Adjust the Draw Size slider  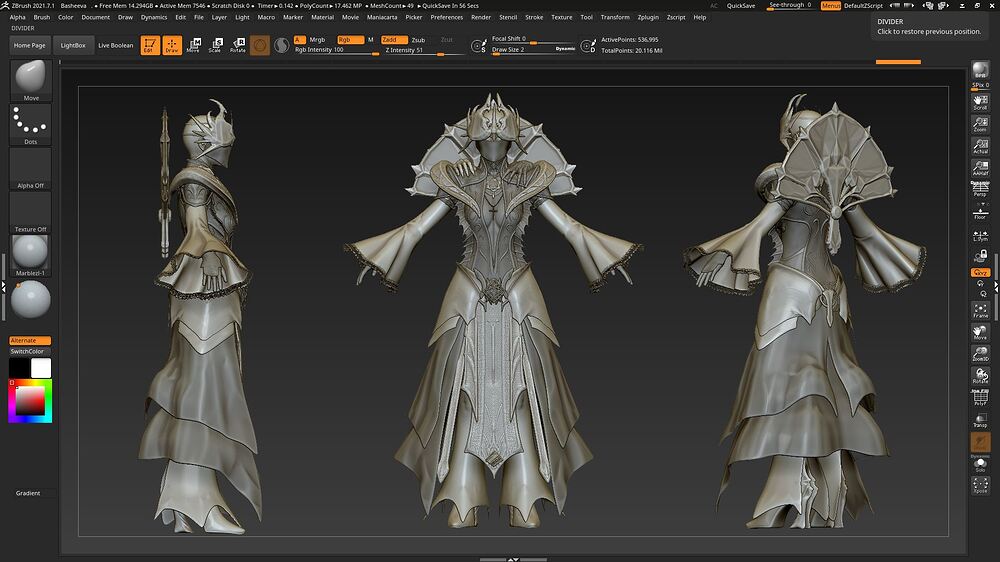click(x=533, y=50)
